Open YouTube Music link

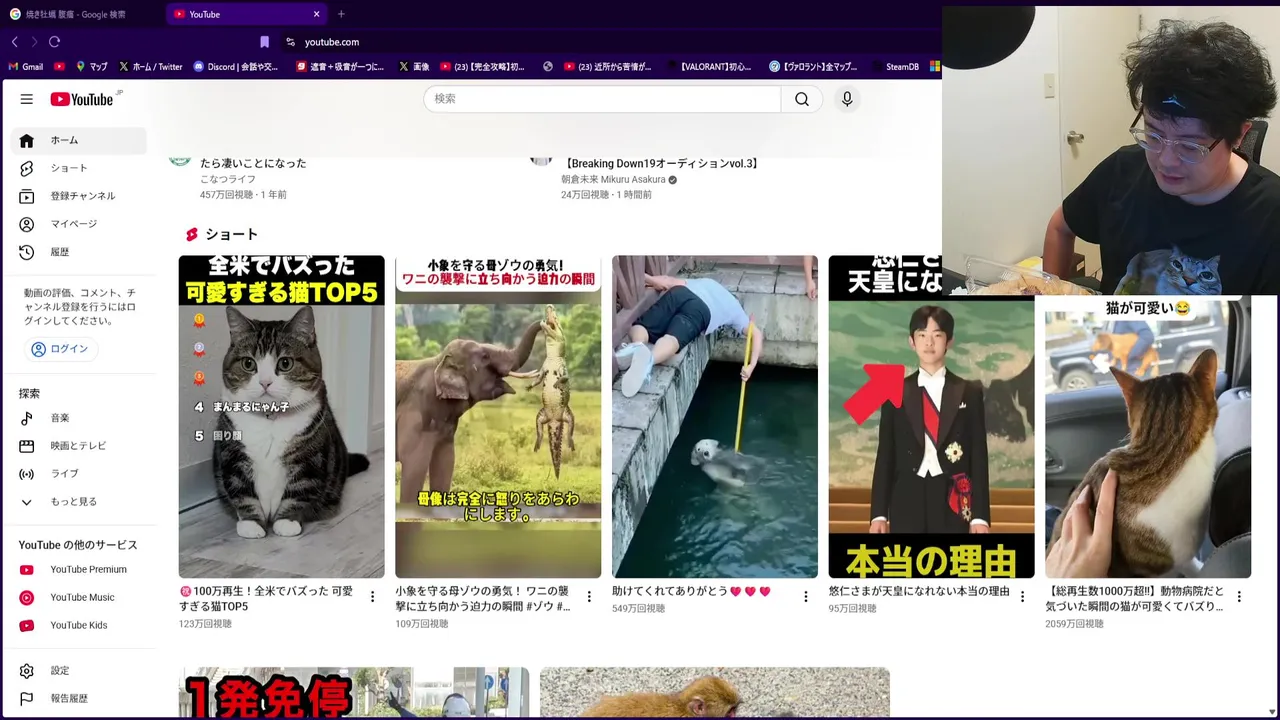(80, 598)
